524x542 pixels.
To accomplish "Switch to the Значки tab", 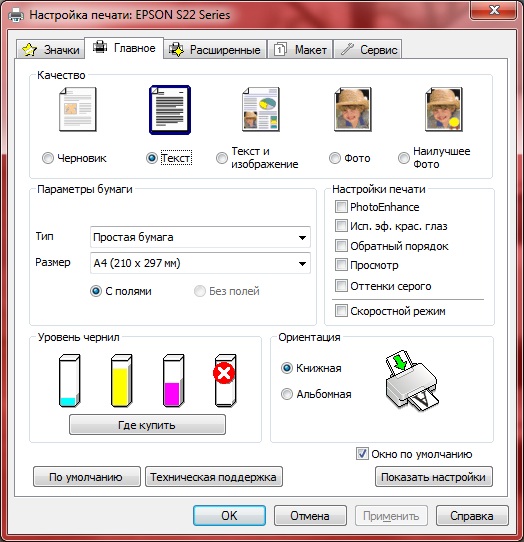I will click(x=50, y=49).
